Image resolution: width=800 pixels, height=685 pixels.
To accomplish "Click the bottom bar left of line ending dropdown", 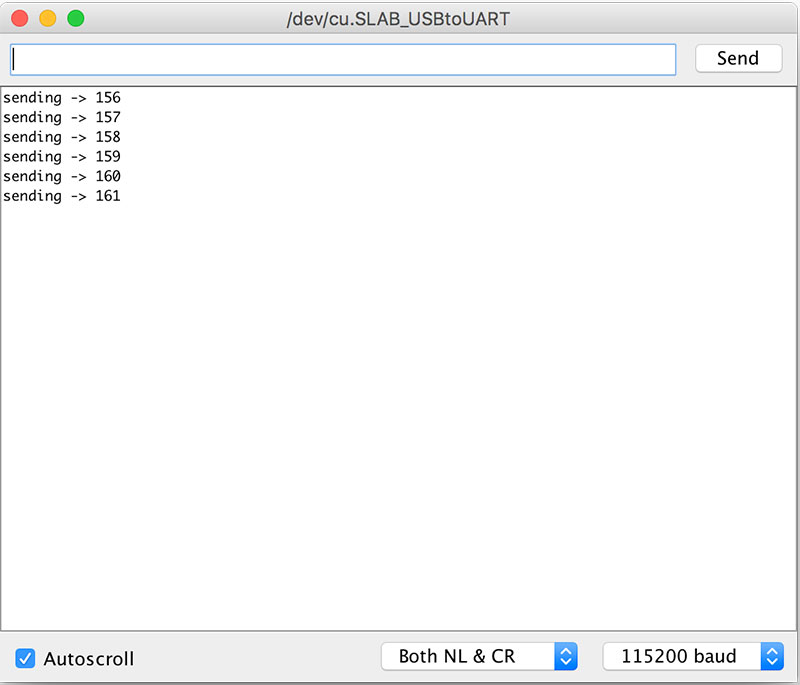I will click(260, 657).
